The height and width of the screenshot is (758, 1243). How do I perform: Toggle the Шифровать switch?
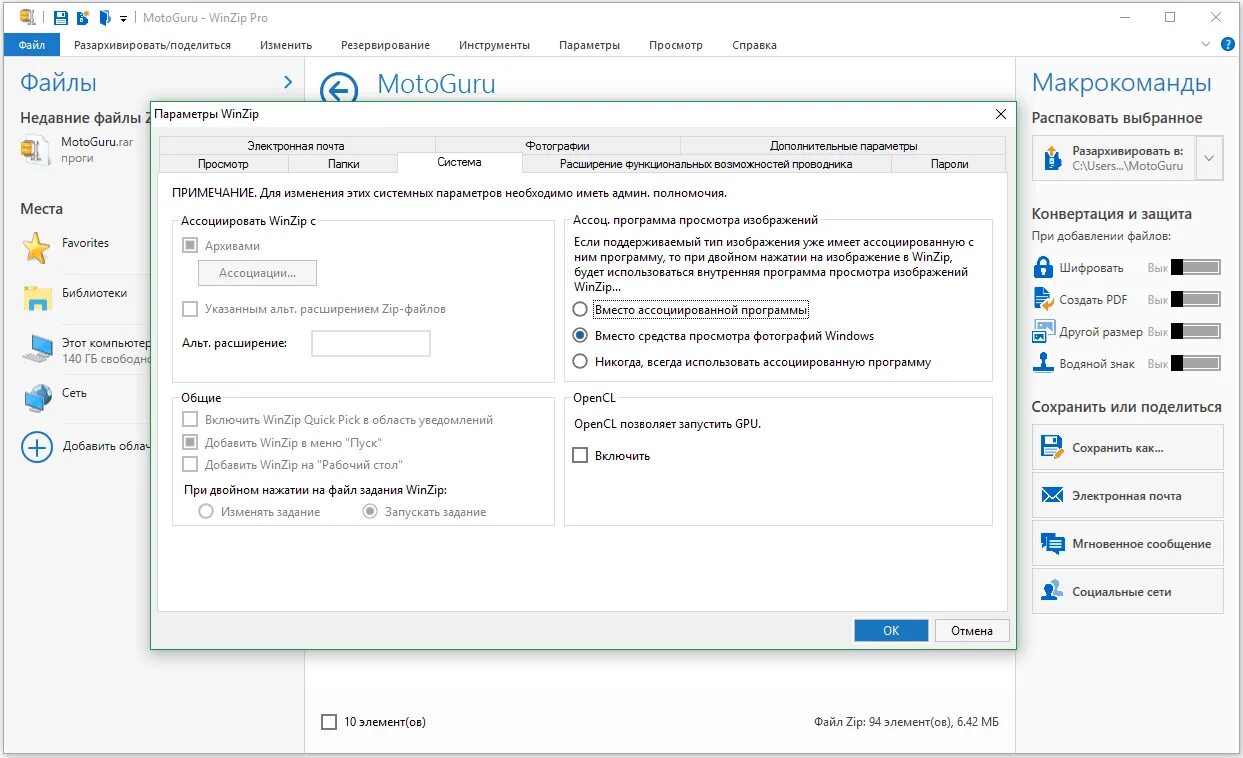(1196, 268)
